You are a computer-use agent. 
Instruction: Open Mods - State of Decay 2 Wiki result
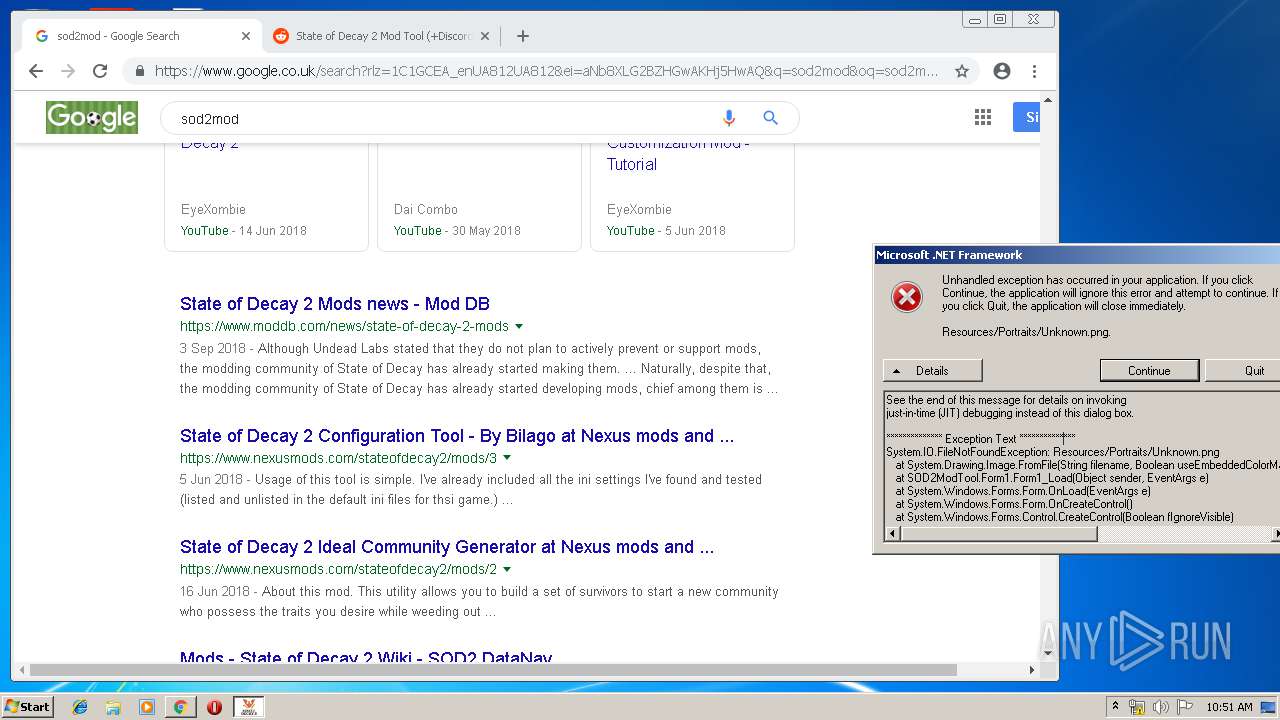[x=366, y=658]
